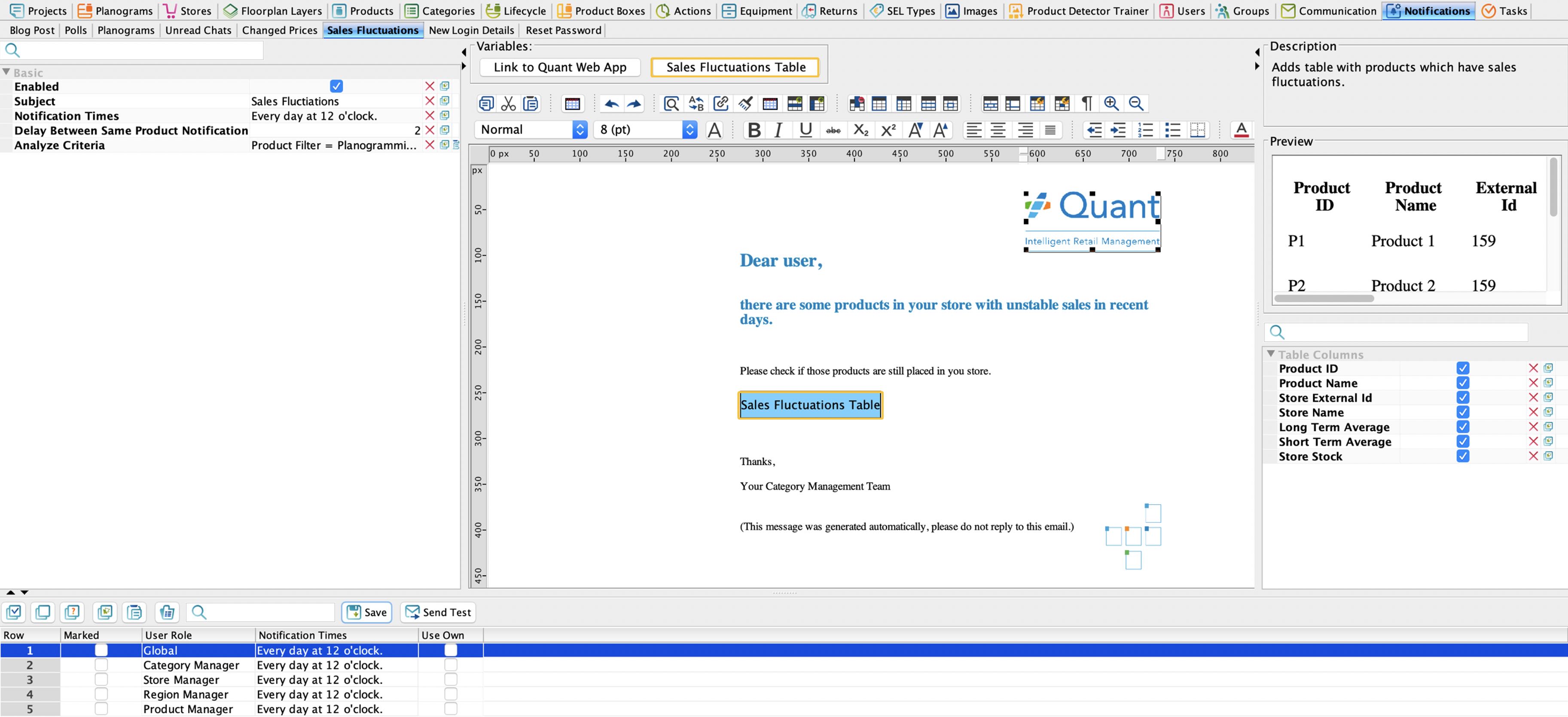Click the Preview horizontal scrollbar
The width and height of the screenshot is (1568, 717).
[x=1324, y=298]
